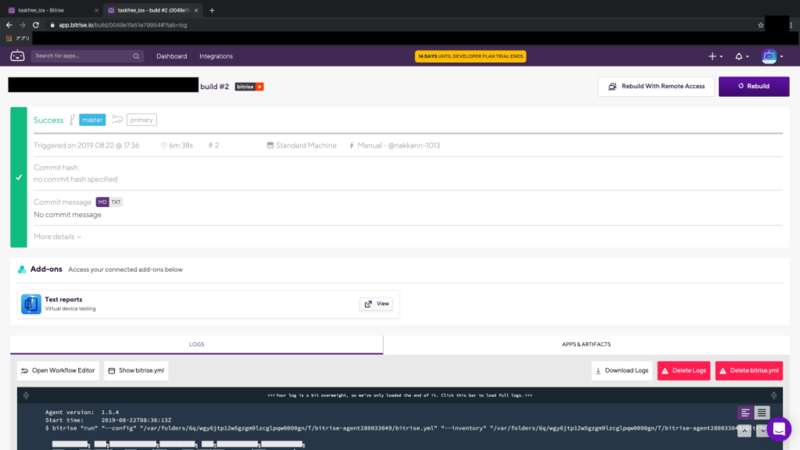Focus the Search for apps field
800x450 pixels.
87,56
